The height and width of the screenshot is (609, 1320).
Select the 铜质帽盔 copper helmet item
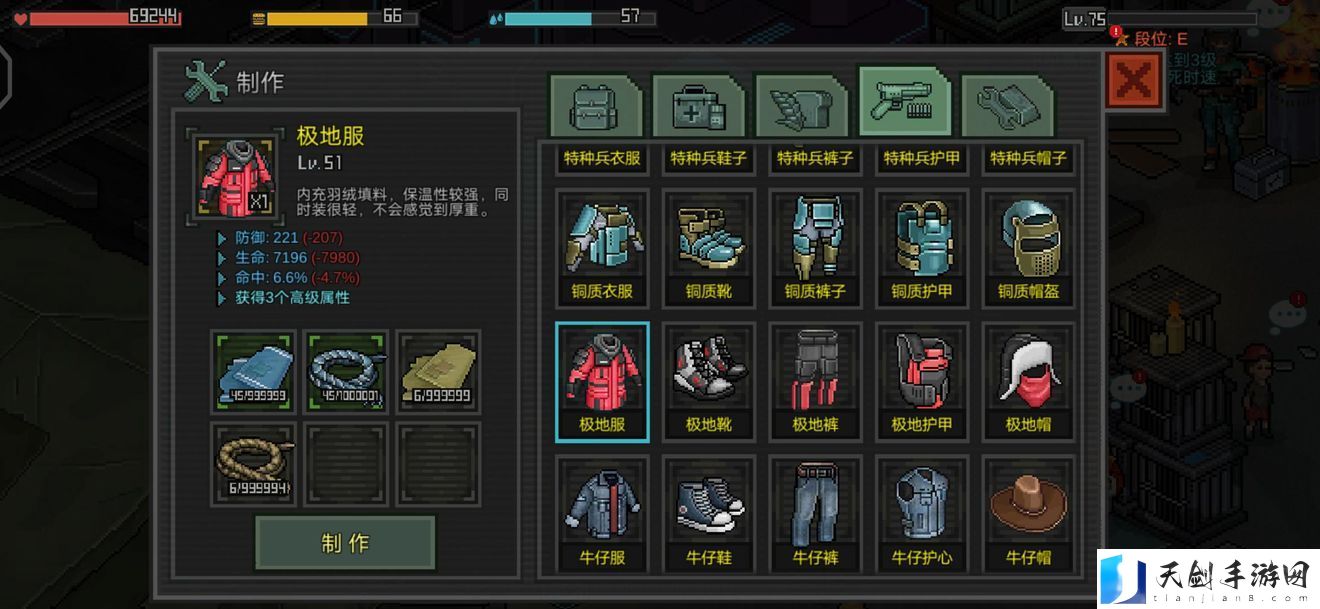point(1028,248)
